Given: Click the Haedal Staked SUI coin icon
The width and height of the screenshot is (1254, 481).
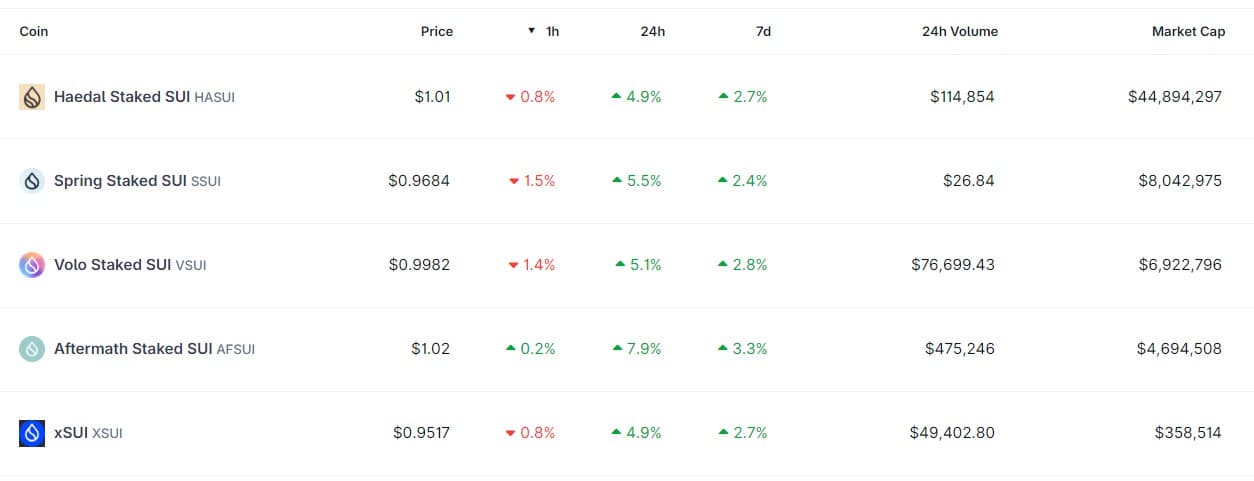Looking at the screenshot, I should (x=32, y=97).
